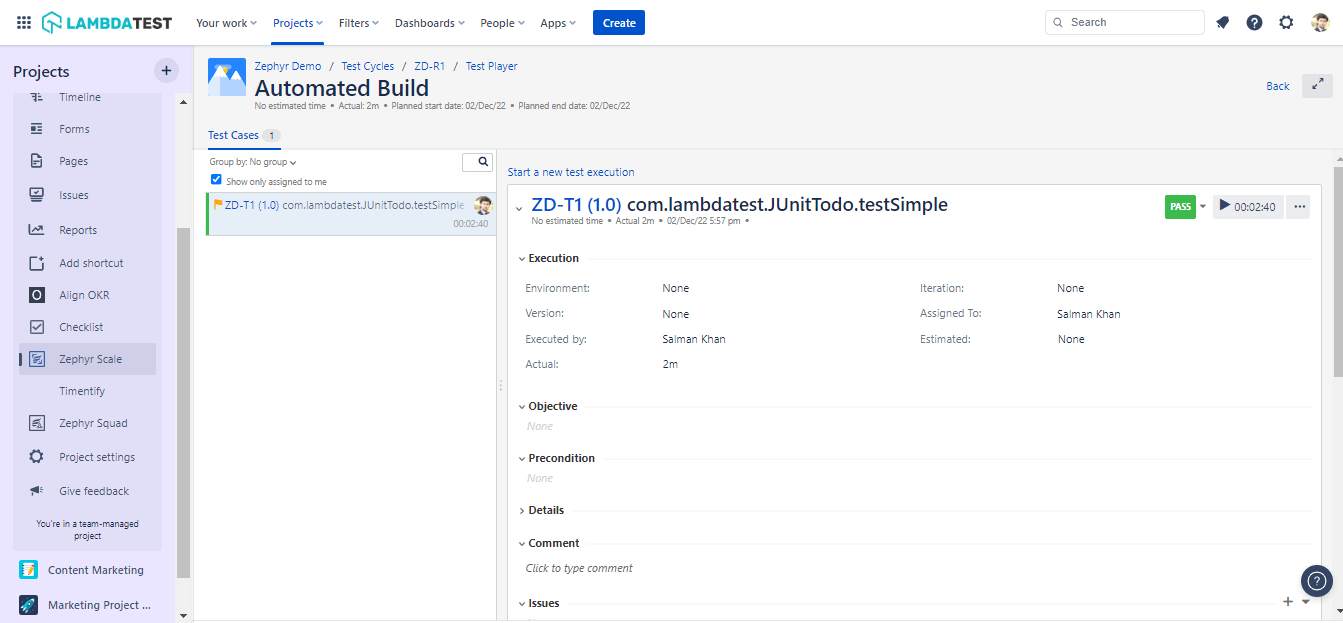
Task: Open the Test Cycles breadcrumb link
Action: pyautogui.click(x=367, y=65)
